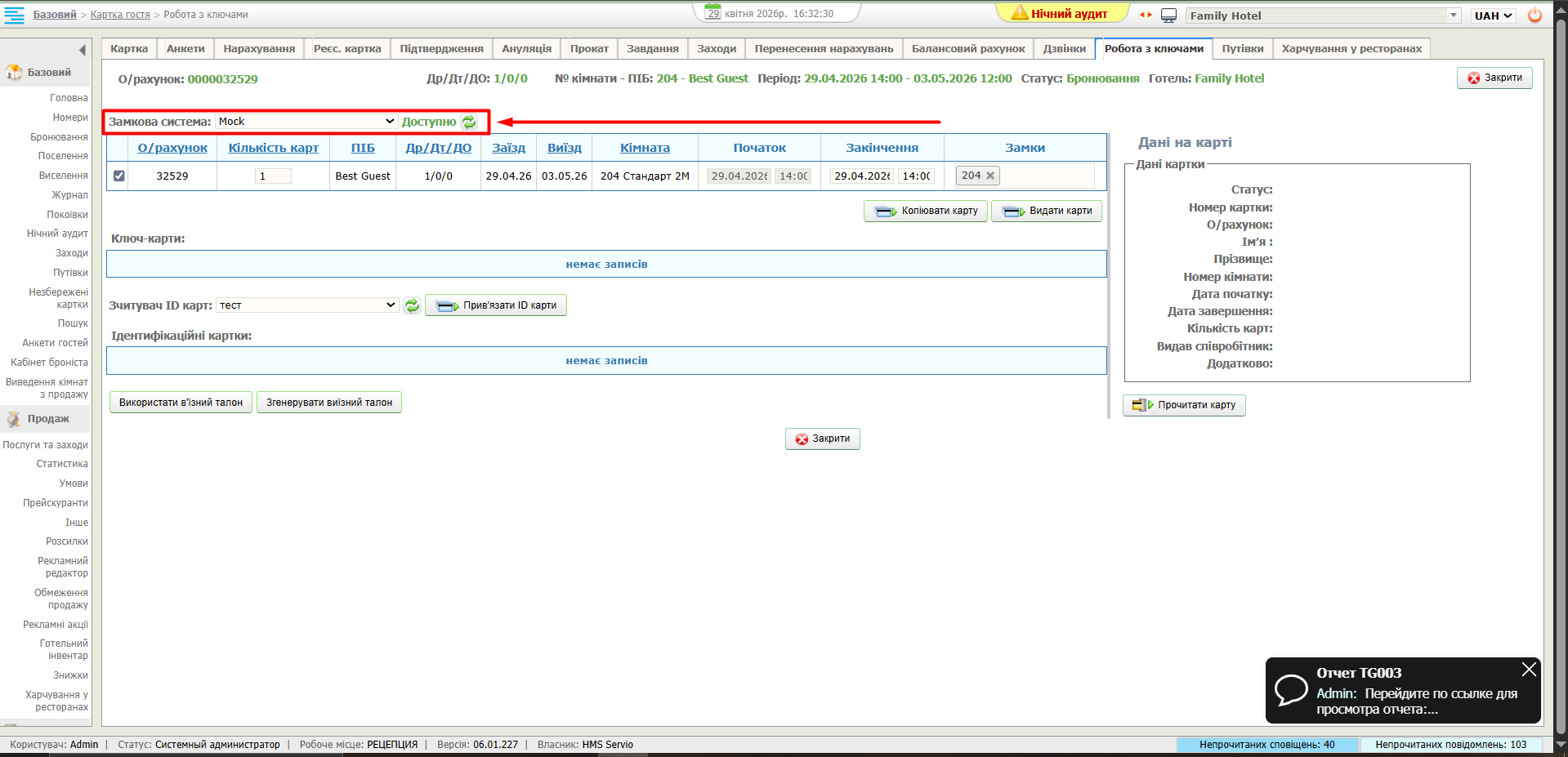The width and height of the screenshot is (1568, 757).
Task: Sort table by the Кімната column
Action: pos(645,148)
